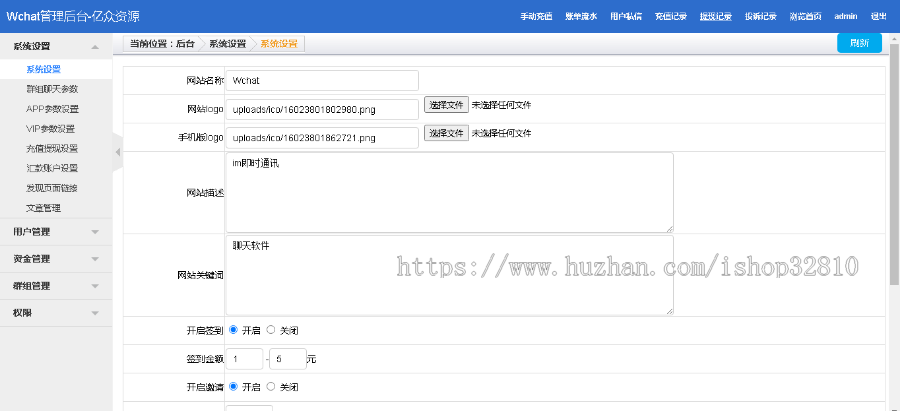Click the 网站关键词 textarea
Screen dimensions: 900x411
pyautogui.click(x=449, y=275)
